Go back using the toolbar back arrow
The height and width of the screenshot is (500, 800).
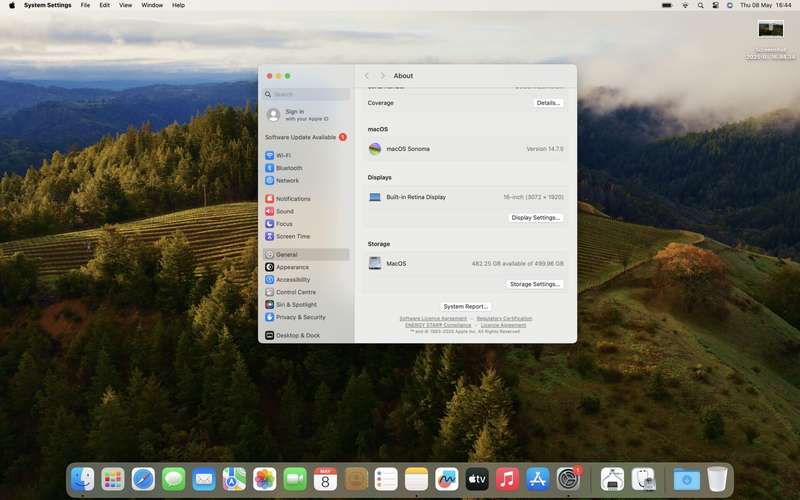tap(366, 76)
